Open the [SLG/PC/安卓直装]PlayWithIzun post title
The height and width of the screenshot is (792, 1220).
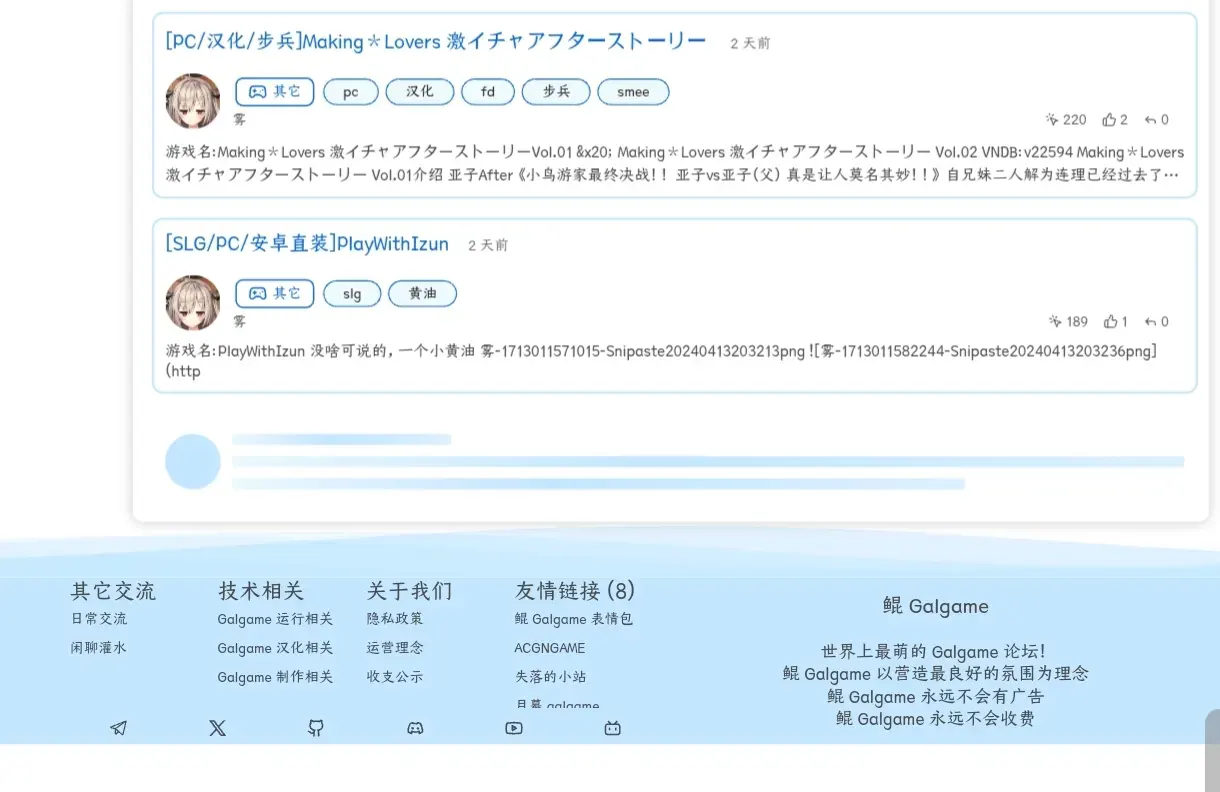pos(307,244)
